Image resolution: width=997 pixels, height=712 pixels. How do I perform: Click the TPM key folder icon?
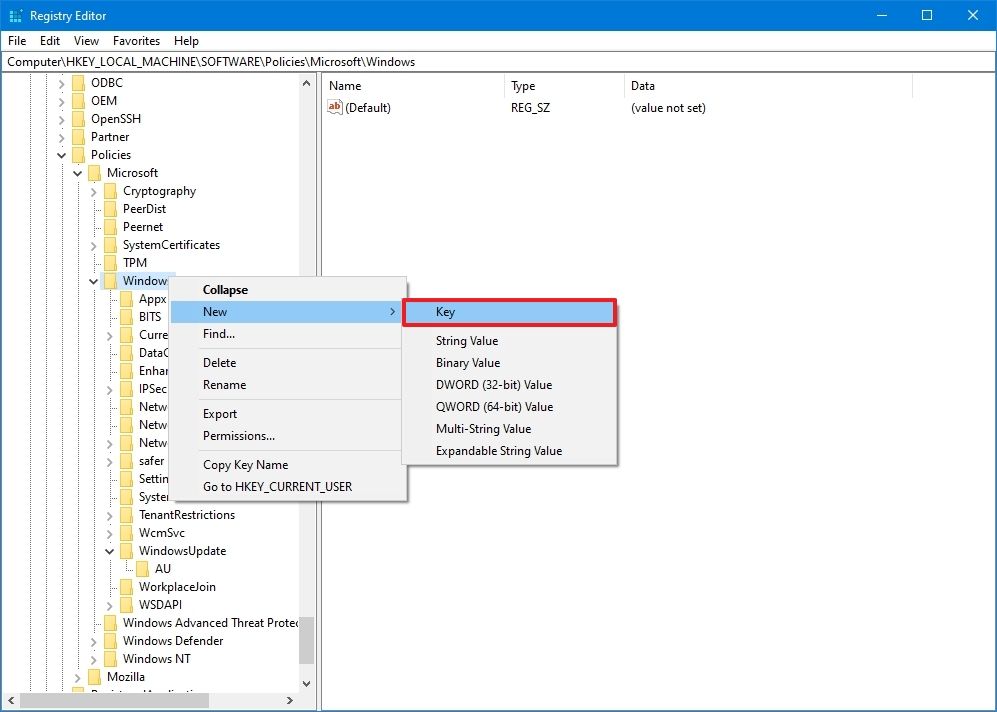(110, 262)
